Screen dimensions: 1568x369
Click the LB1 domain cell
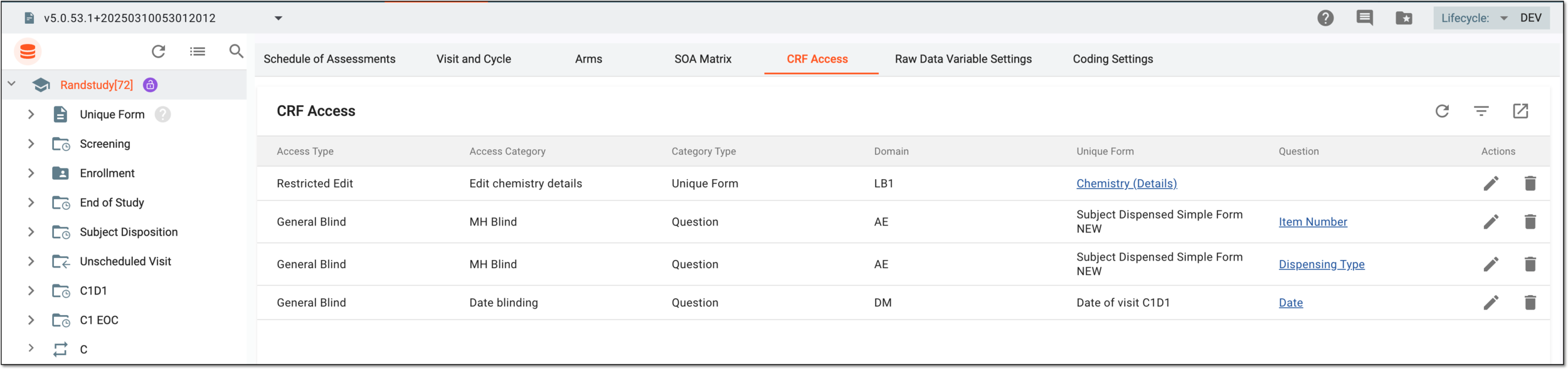tap(883, 184)
